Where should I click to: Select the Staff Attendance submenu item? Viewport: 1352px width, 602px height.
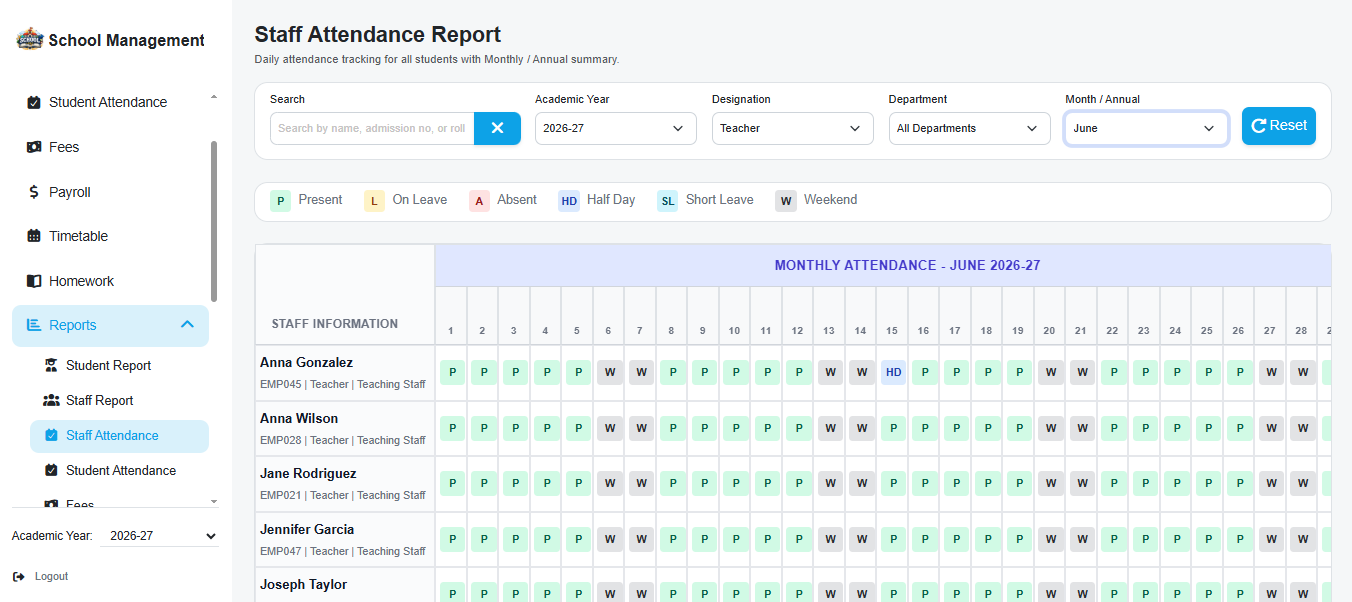point(119,435)
